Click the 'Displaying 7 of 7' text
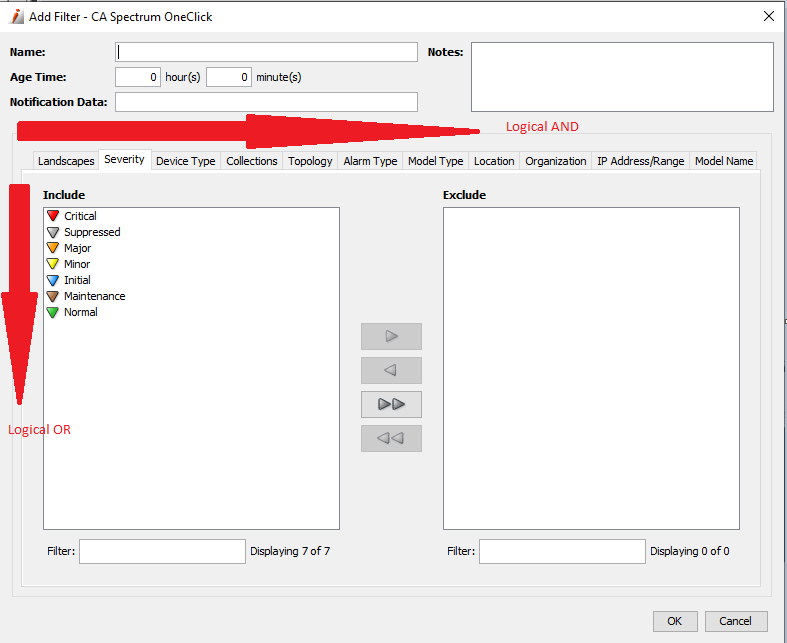Screen dimensions: 787x643 tap(290, 551)
